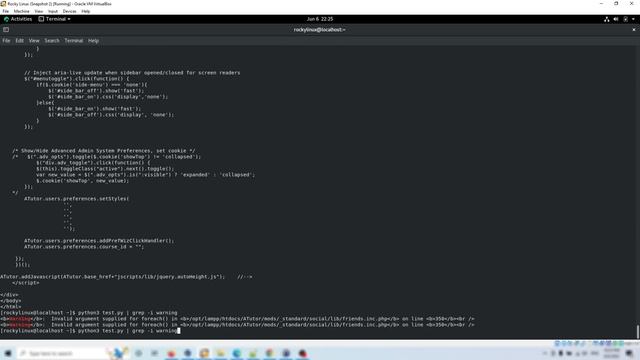This screenshot has height=360, width=640.
Task: Open Microsoft Edge from the Windows taskbar
Action: (237, 353)
